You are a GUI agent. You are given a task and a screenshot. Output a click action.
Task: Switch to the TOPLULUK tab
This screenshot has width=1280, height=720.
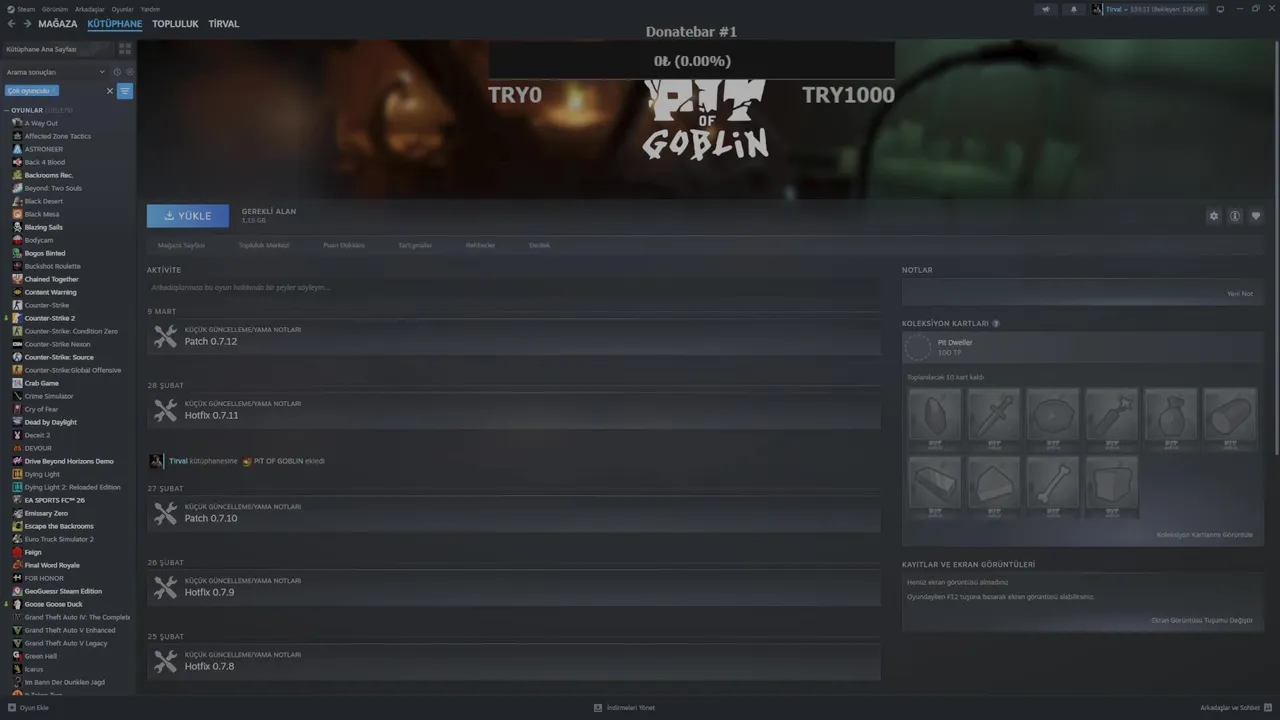[x=175, y=24]
